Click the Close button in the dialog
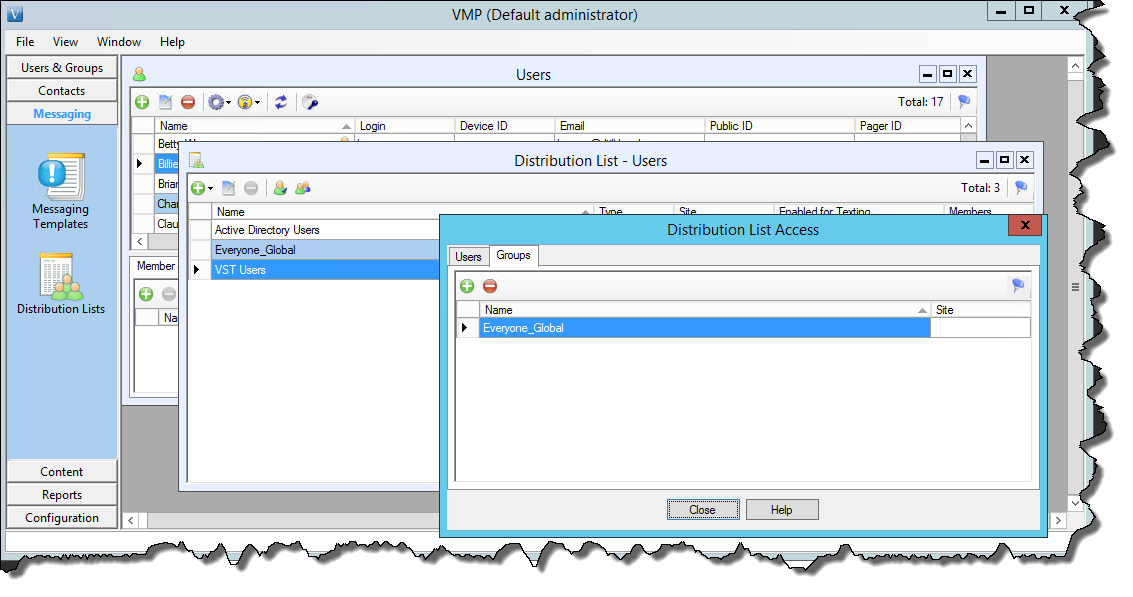Image resolution: width=1133 pixels, height=597 pixels. coord(702,510)
